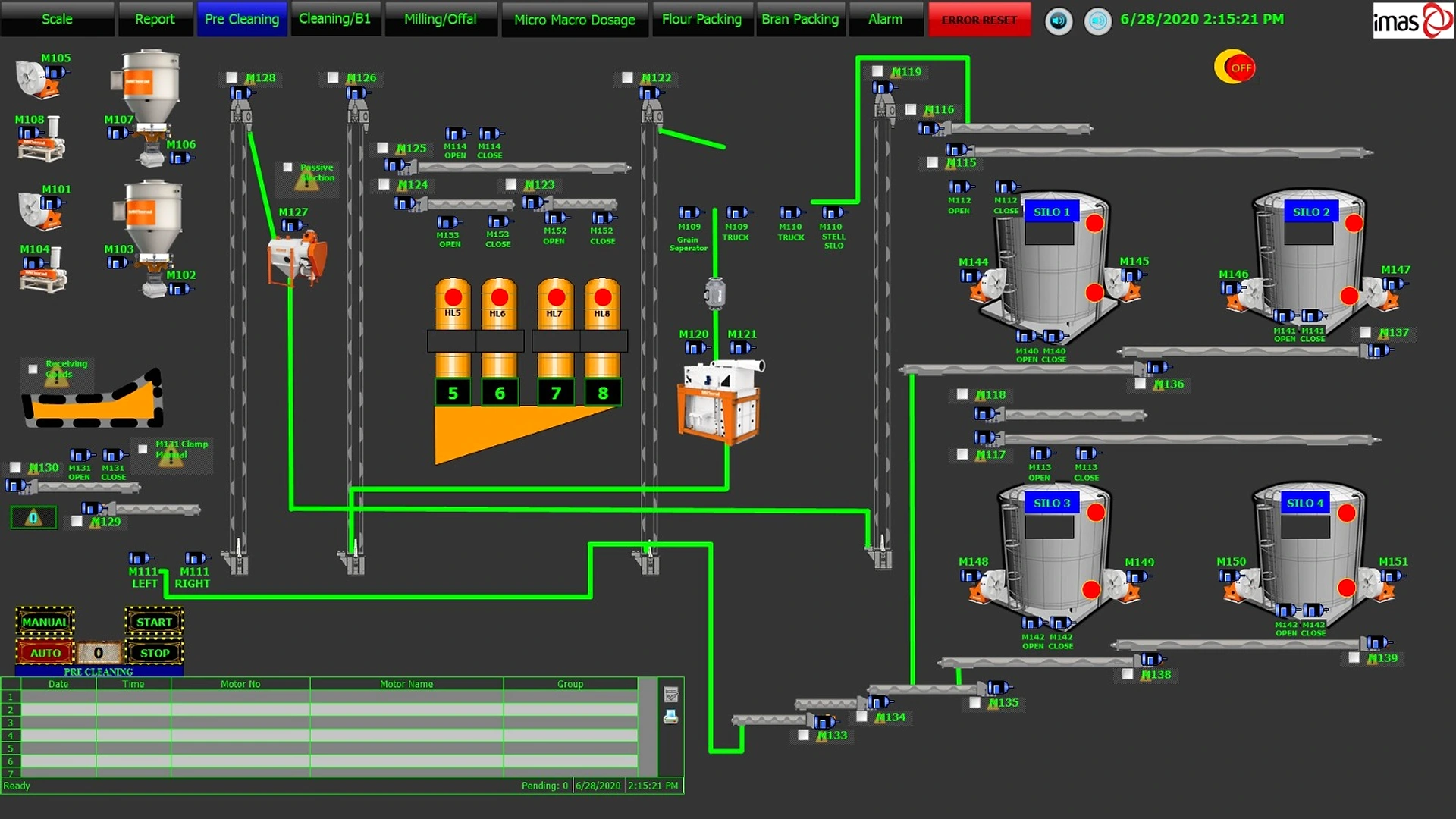Click the ERROR RESET button
Image resolution: width=1456 pixels, height=819 pixels.
tap(979, 20)
